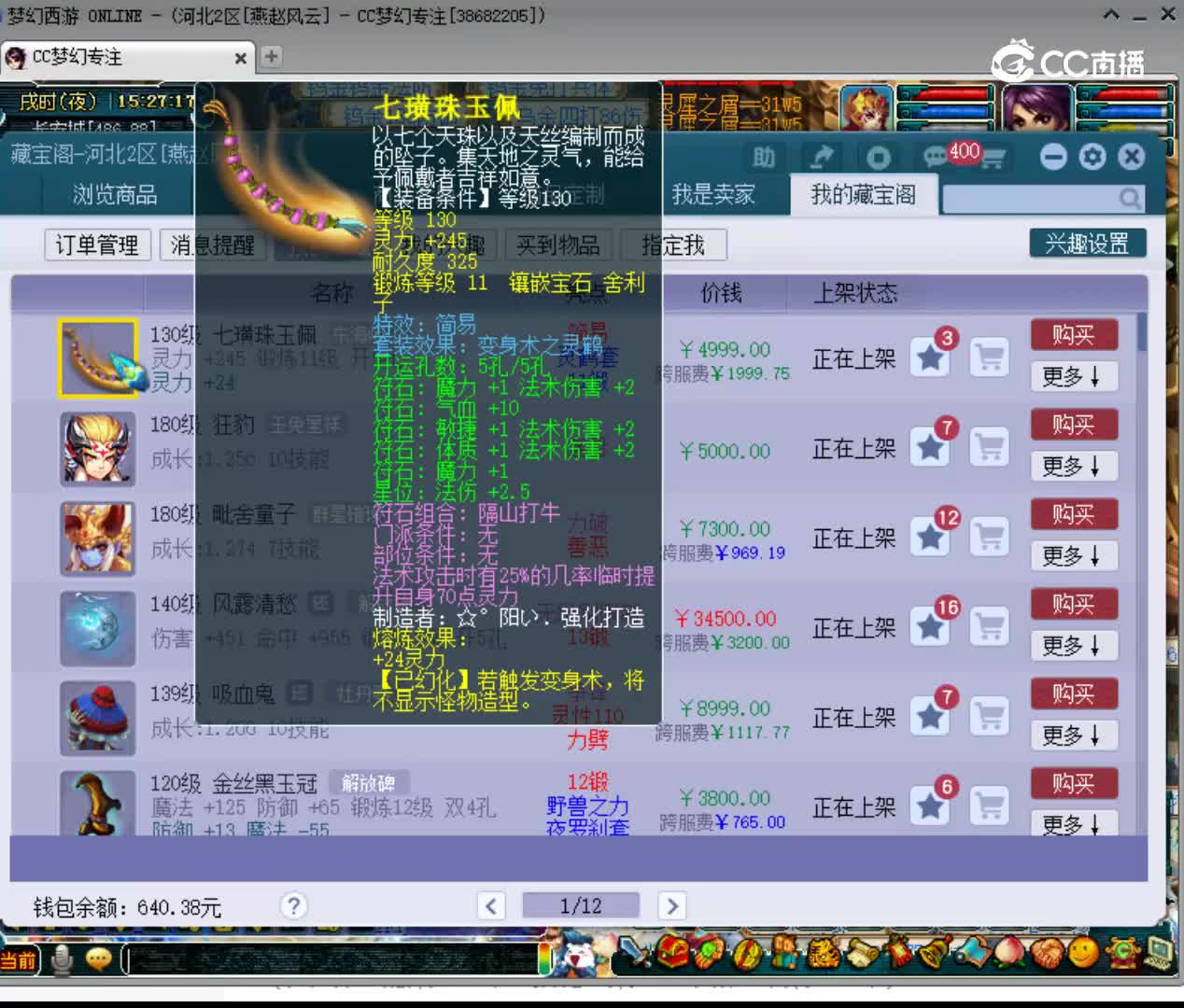Click the 助 helper icon
The image size is (1184, 1008).
764,157
